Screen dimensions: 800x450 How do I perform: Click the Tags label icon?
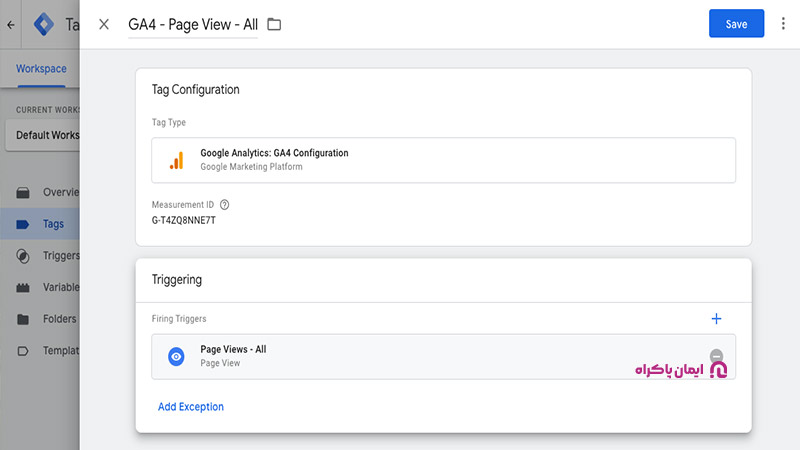click(23, 224)
